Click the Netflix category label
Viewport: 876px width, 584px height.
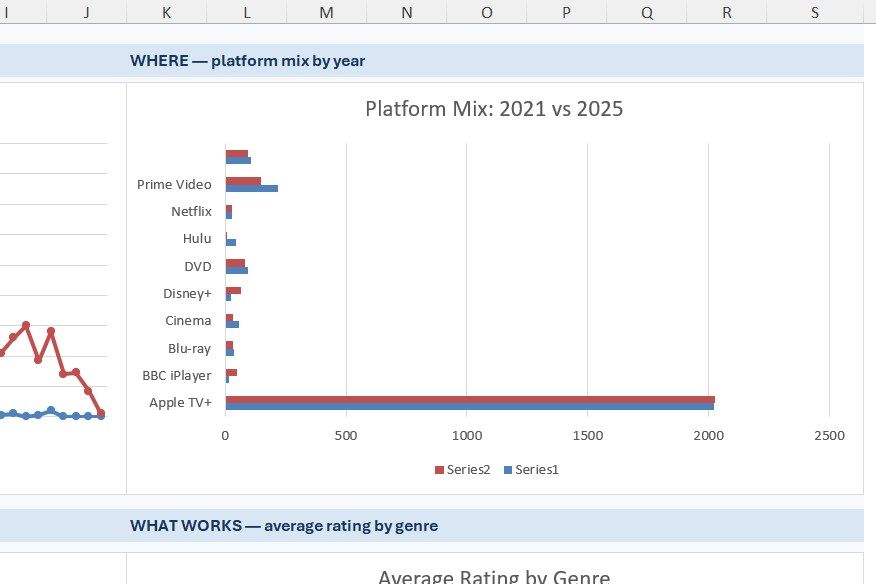(192, 211)
